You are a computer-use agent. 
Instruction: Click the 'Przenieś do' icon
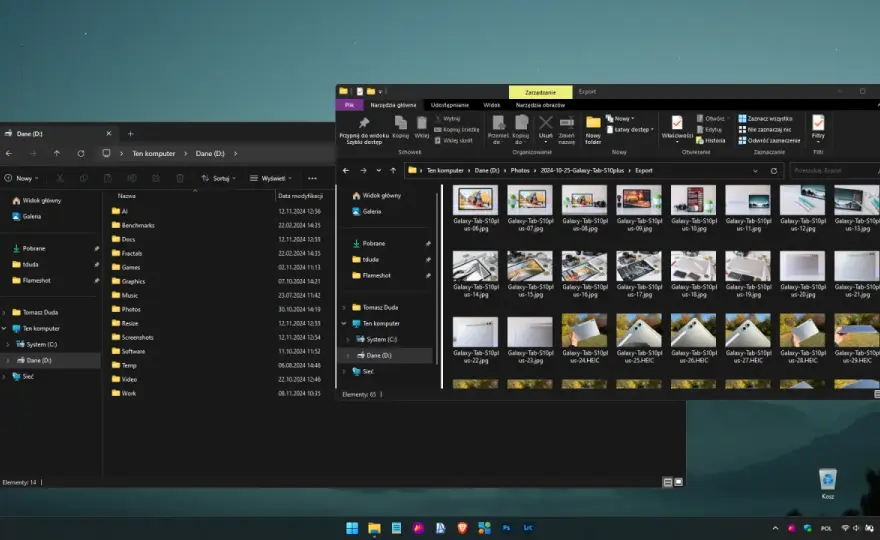(x=498, y=123)
